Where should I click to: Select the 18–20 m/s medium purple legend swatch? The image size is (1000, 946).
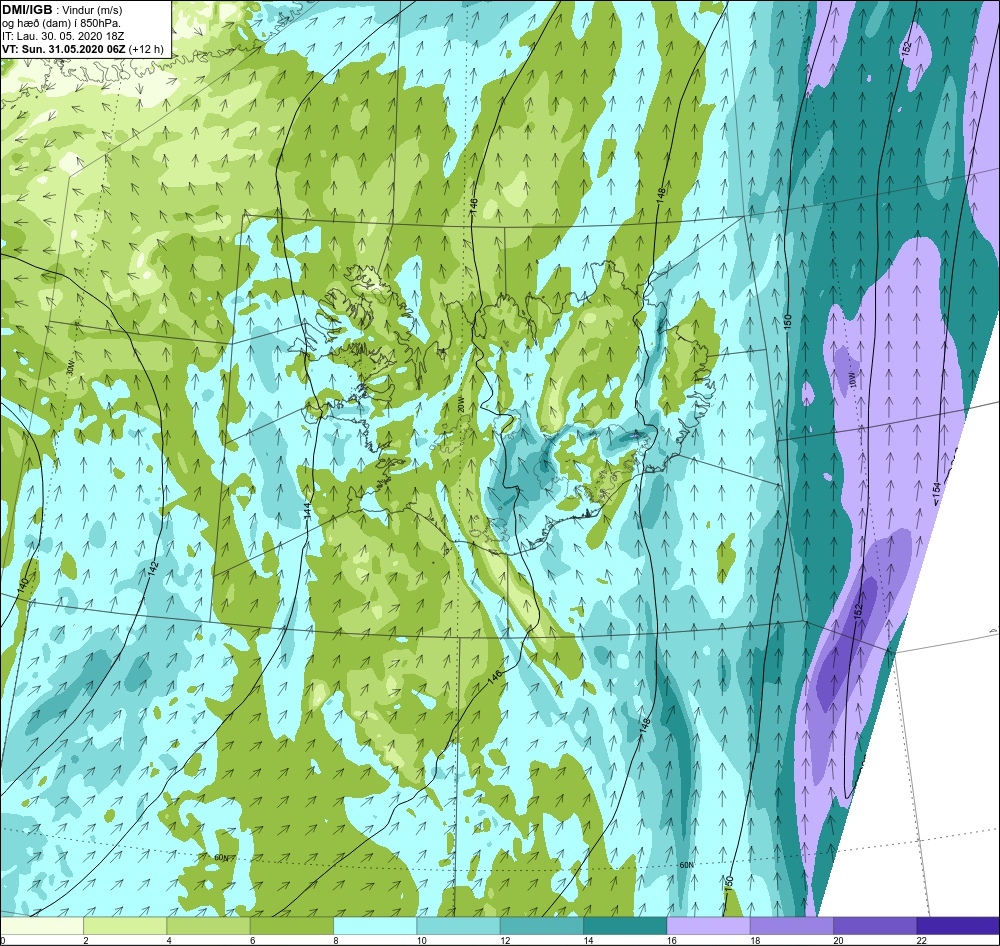[791, 925]
